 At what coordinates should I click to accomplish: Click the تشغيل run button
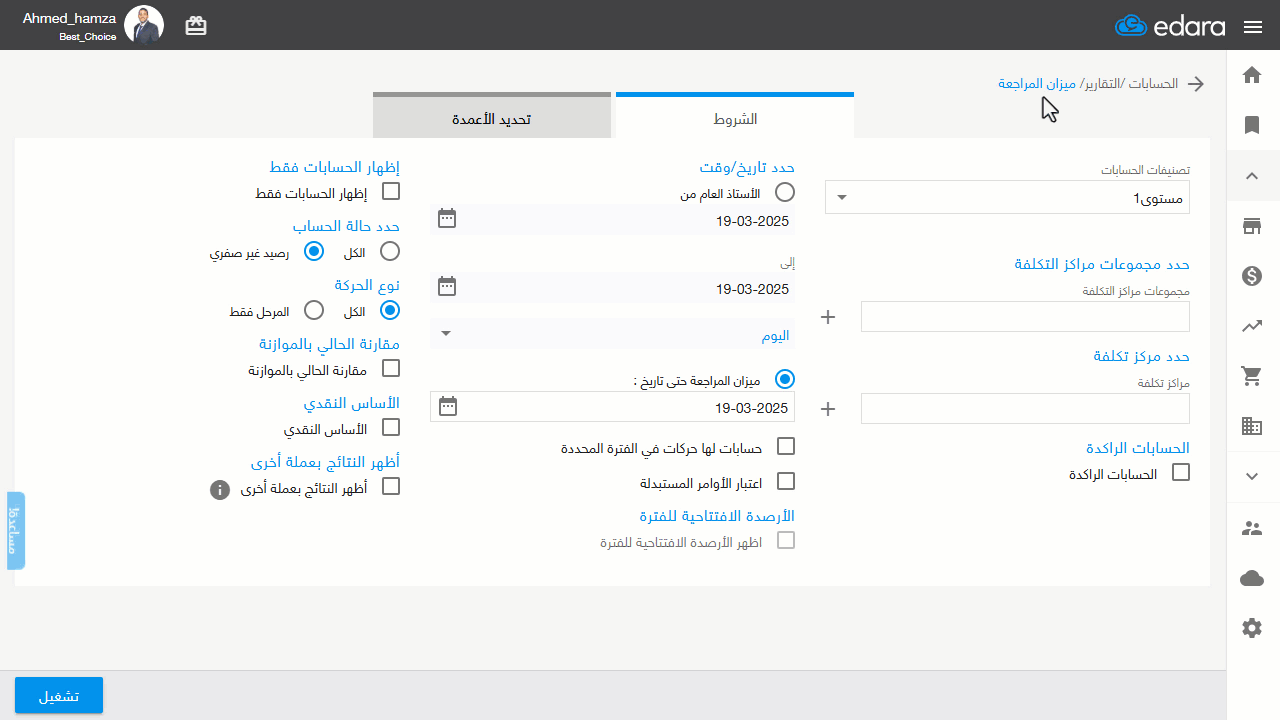[59, 695]
